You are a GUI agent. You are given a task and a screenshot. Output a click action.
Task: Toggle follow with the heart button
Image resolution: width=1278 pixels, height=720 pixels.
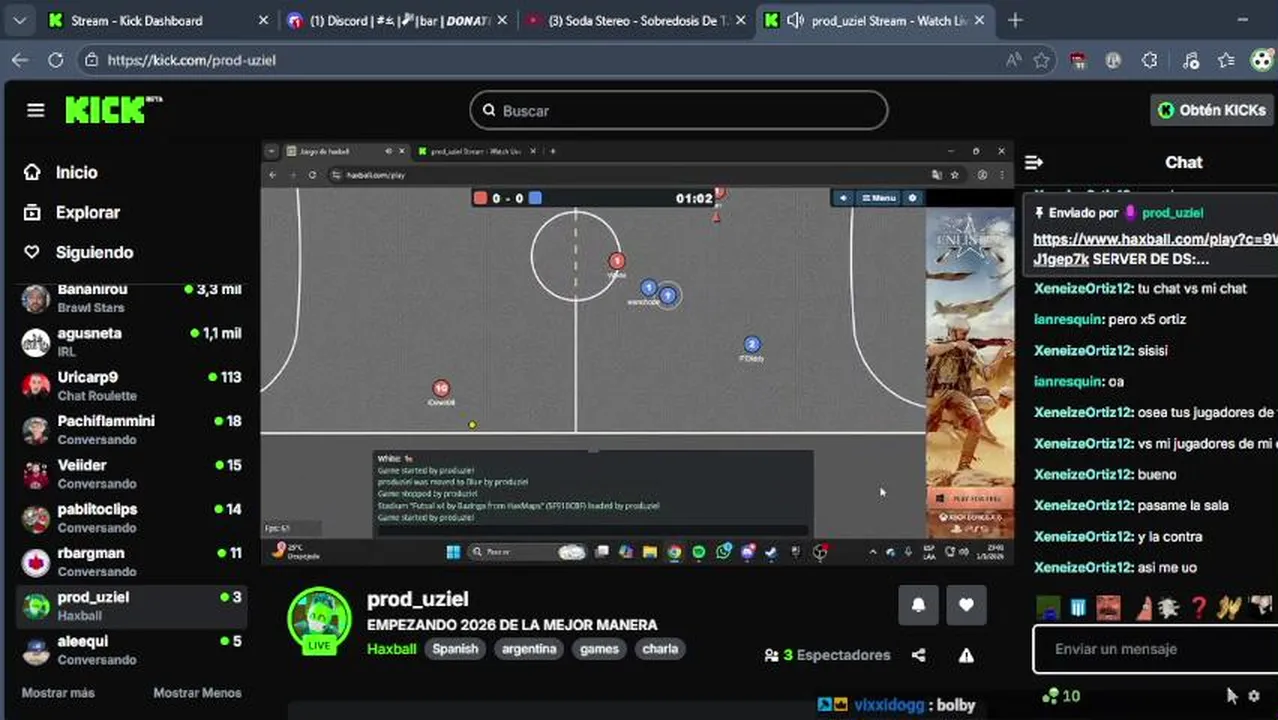click(x=966, y=605)
